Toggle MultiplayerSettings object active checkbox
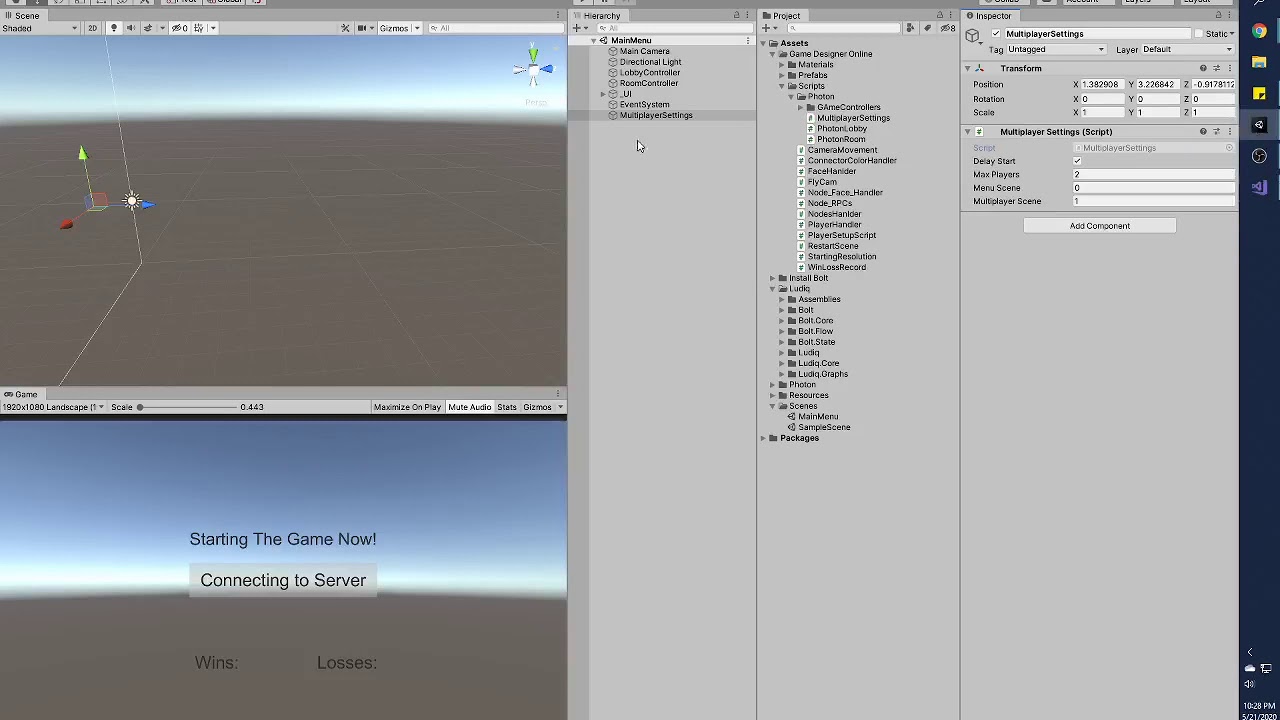The width and height of the screenshot is (1280, 720). 995,34
